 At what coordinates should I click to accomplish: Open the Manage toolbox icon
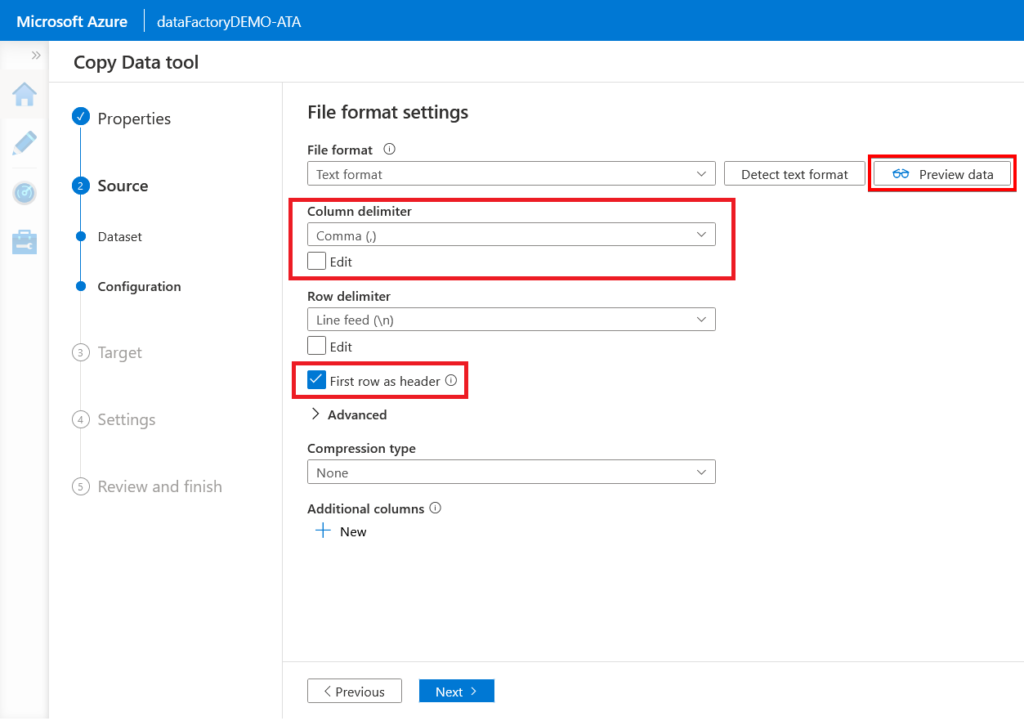[24, 241]
